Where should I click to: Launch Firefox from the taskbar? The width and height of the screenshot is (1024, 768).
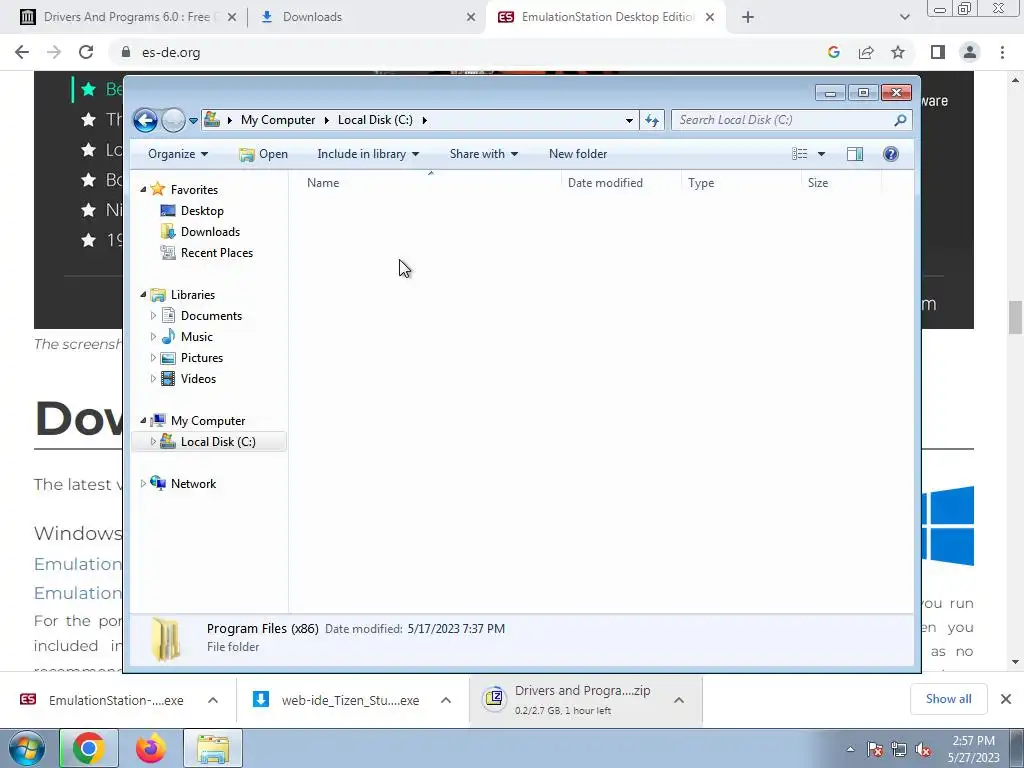pyautogui.click(x=151, y=748)
